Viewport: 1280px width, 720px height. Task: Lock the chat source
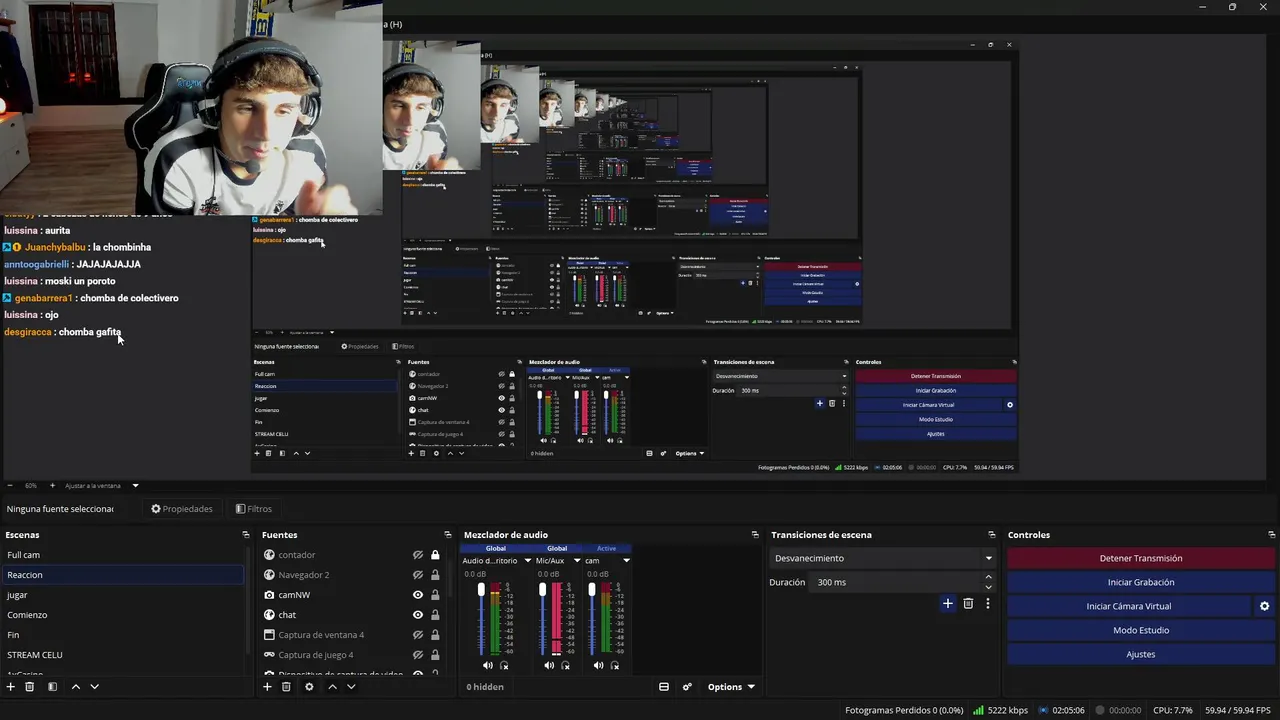point(435,615)
